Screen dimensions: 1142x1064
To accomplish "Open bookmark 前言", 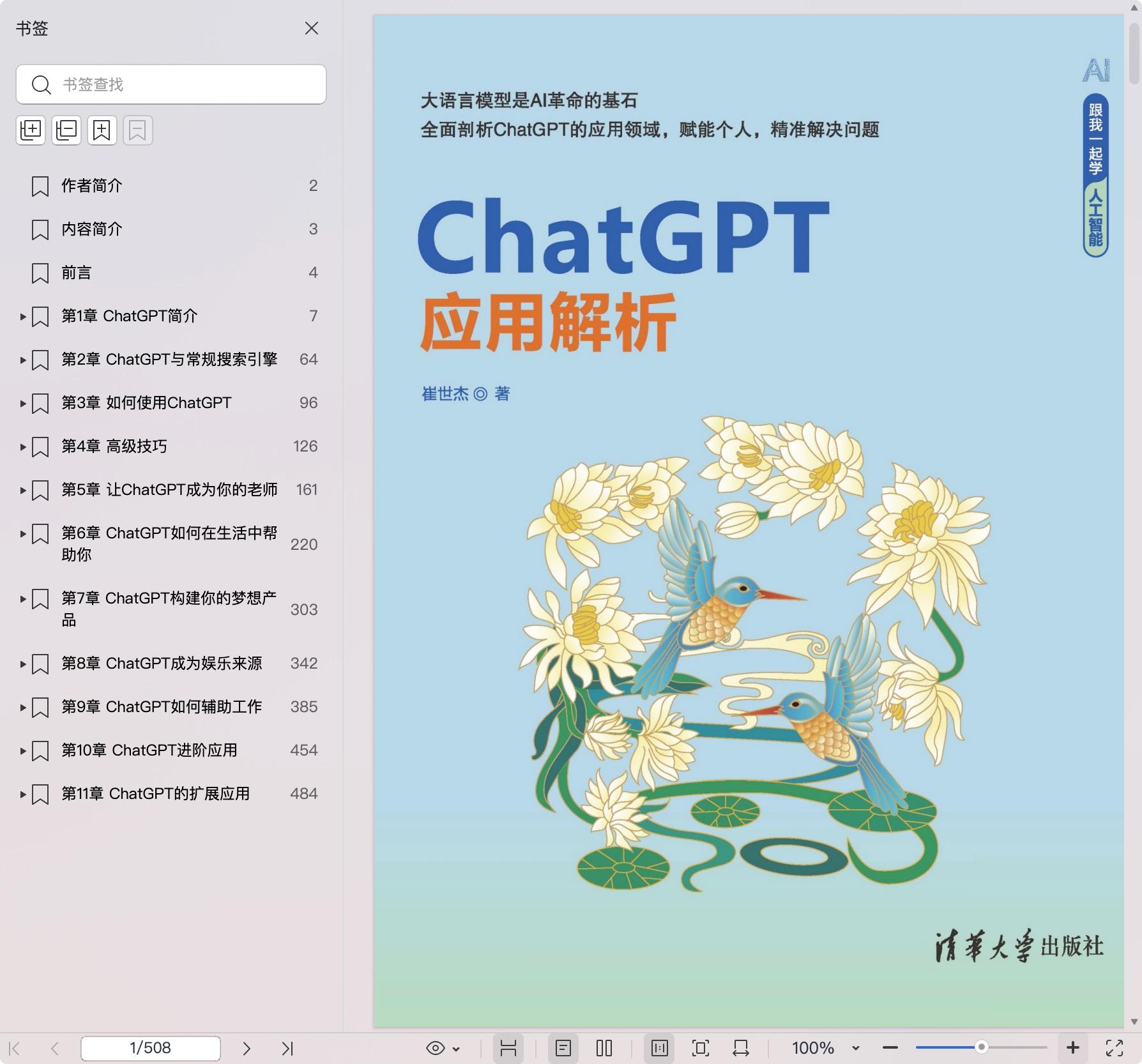I will point(77,273).
